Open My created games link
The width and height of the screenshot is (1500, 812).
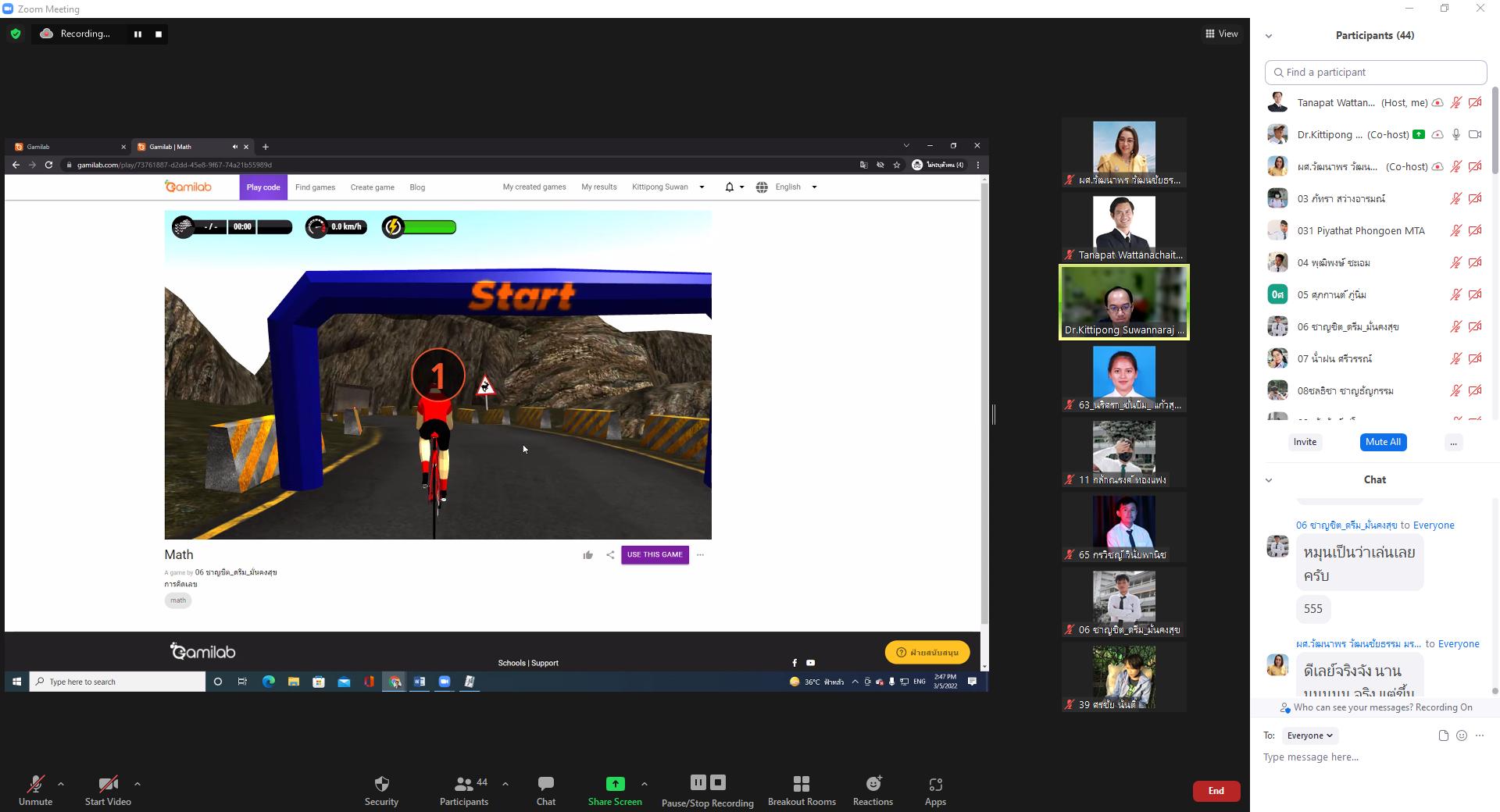534,187
